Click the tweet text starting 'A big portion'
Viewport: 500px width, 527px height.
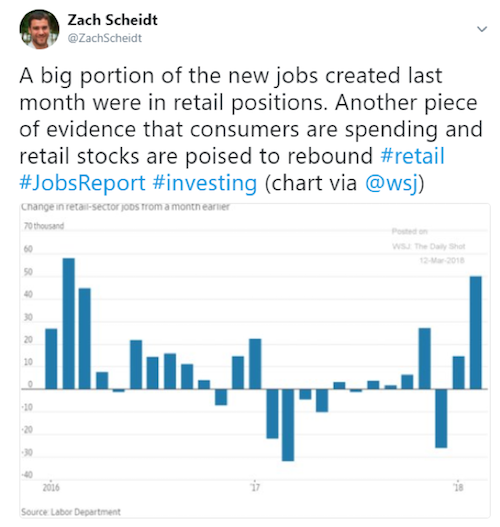[251, 129]
